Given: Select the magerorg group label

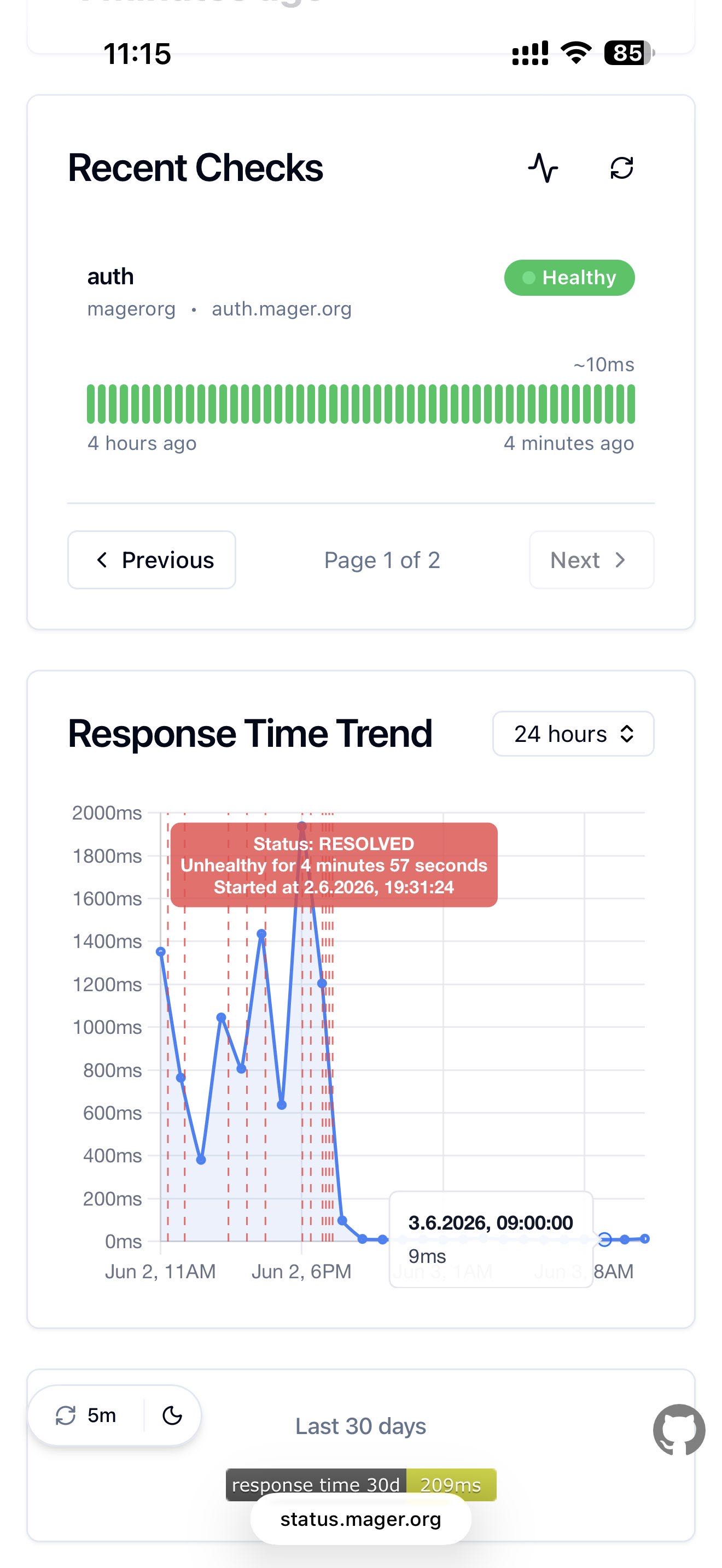Looking at the screenshot, I should point(131,309).
